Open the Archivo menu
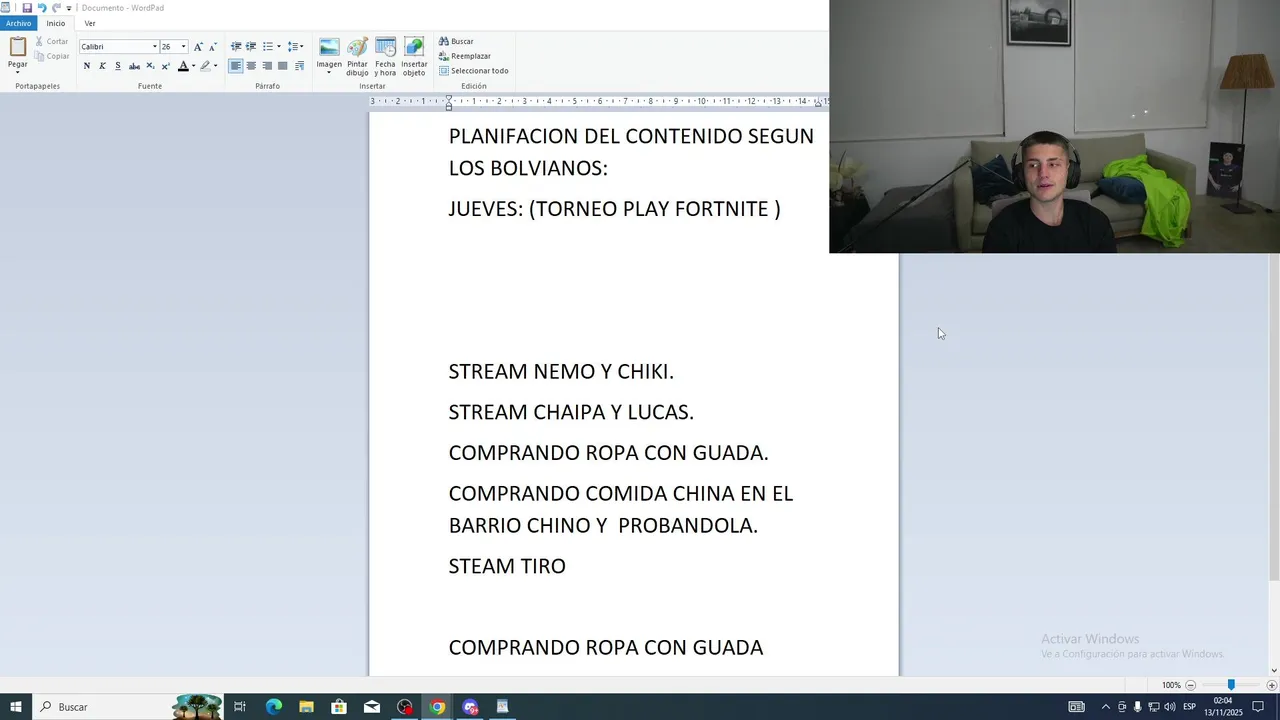 pyautogui.click(x=19, y=23)
